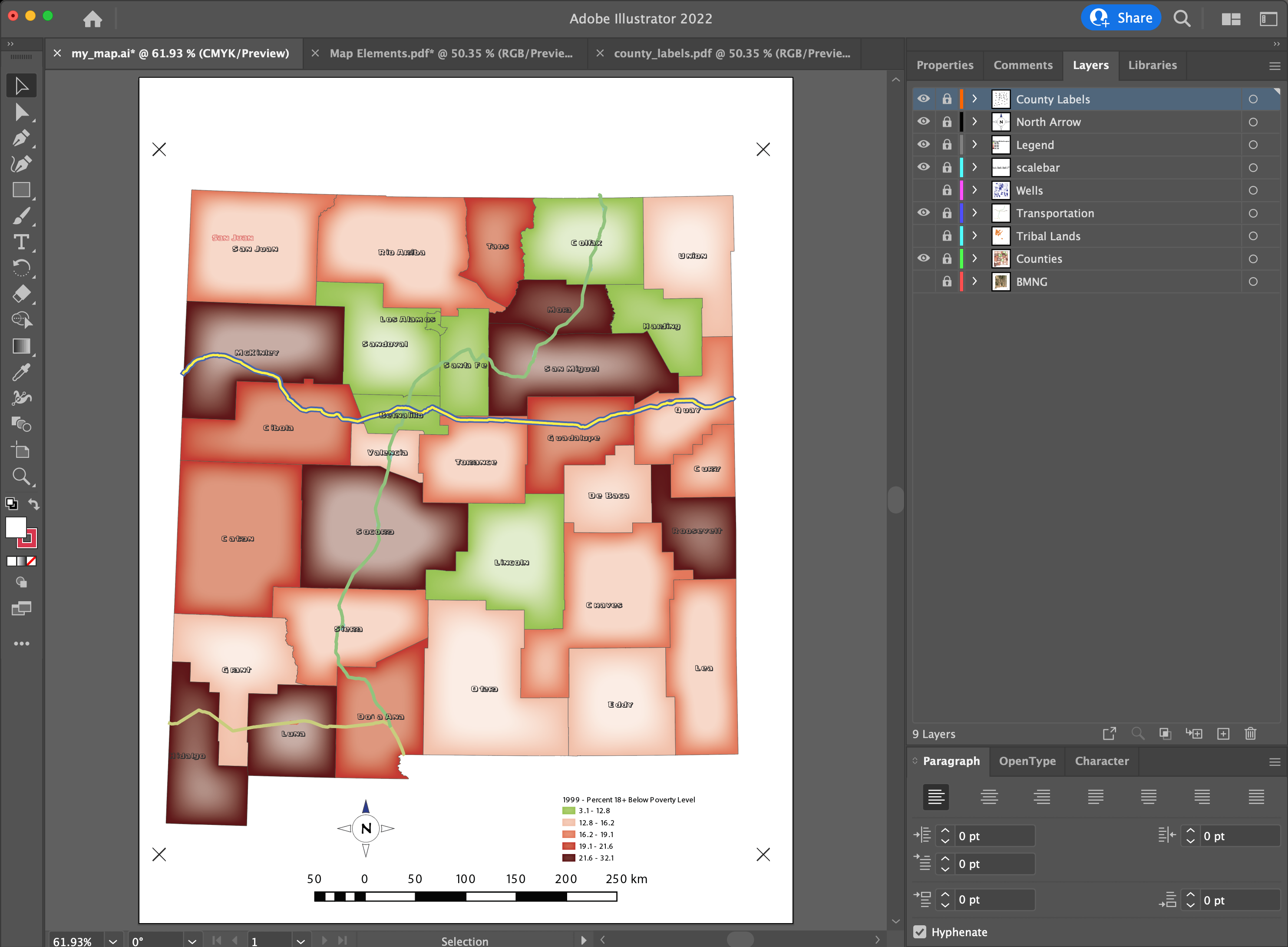Expand the County Labels layer

coord(974,99)
